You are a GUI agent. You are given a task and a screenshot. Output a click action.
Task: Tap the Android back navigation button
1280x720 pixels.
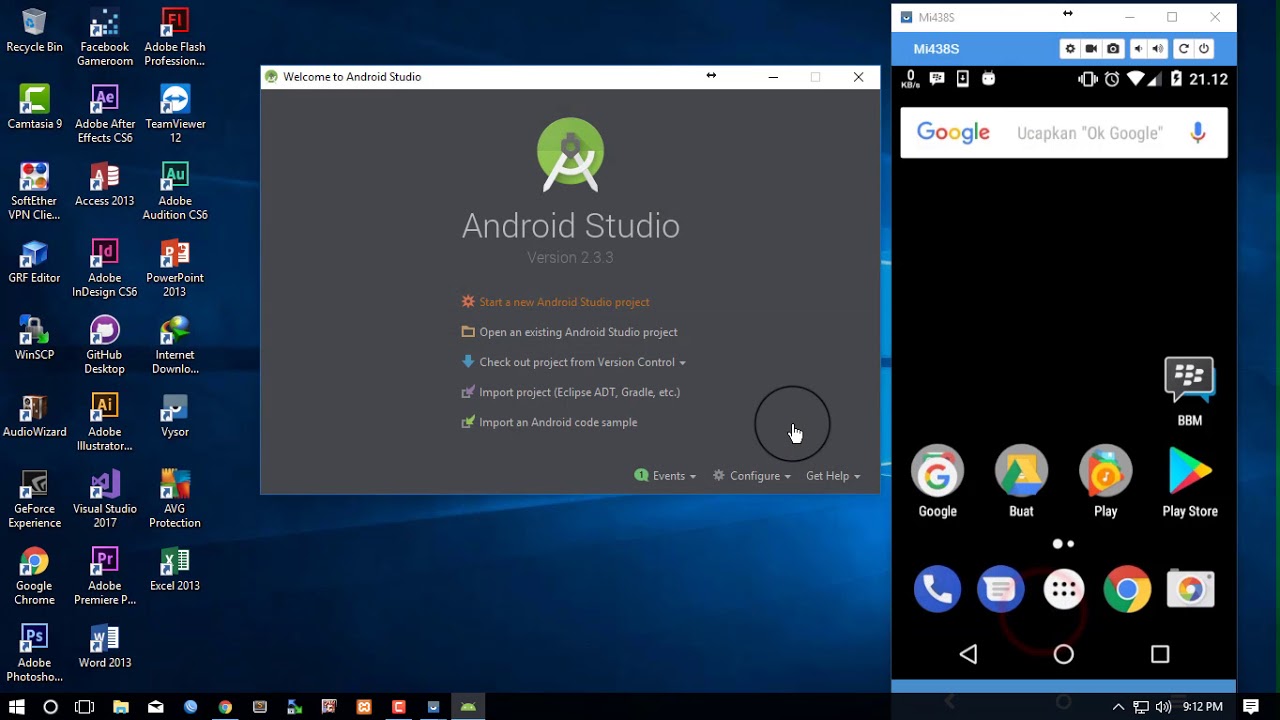968,654
